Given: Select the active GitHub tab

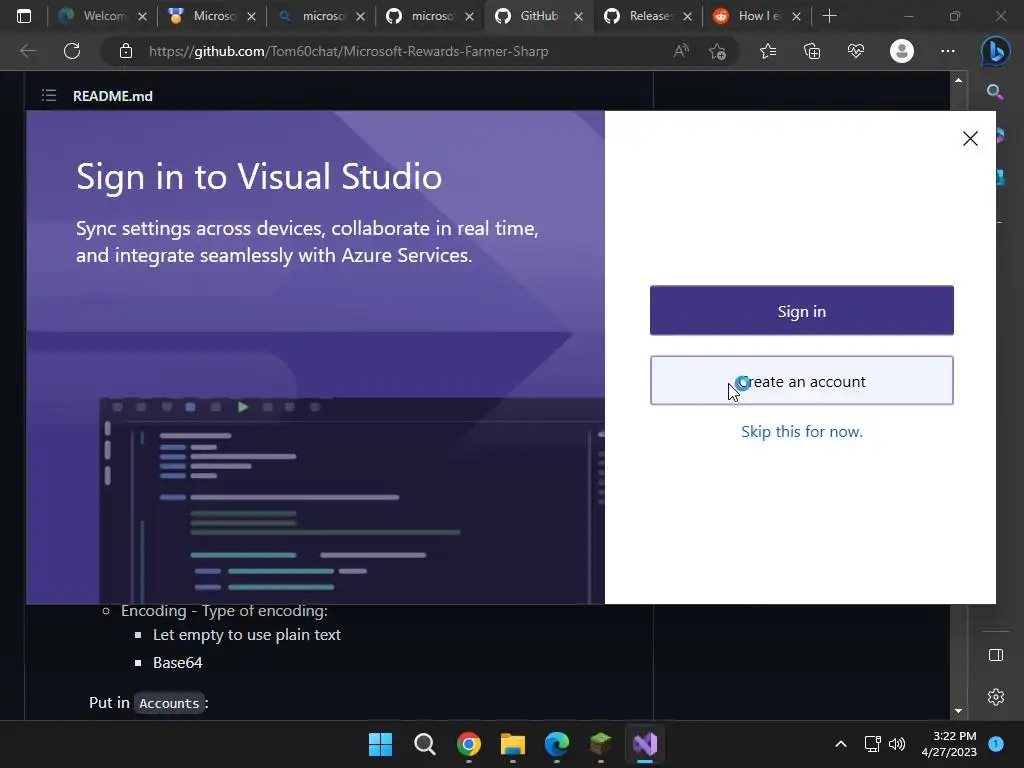Looking at the screenshot, I should (x=539, y=16).
